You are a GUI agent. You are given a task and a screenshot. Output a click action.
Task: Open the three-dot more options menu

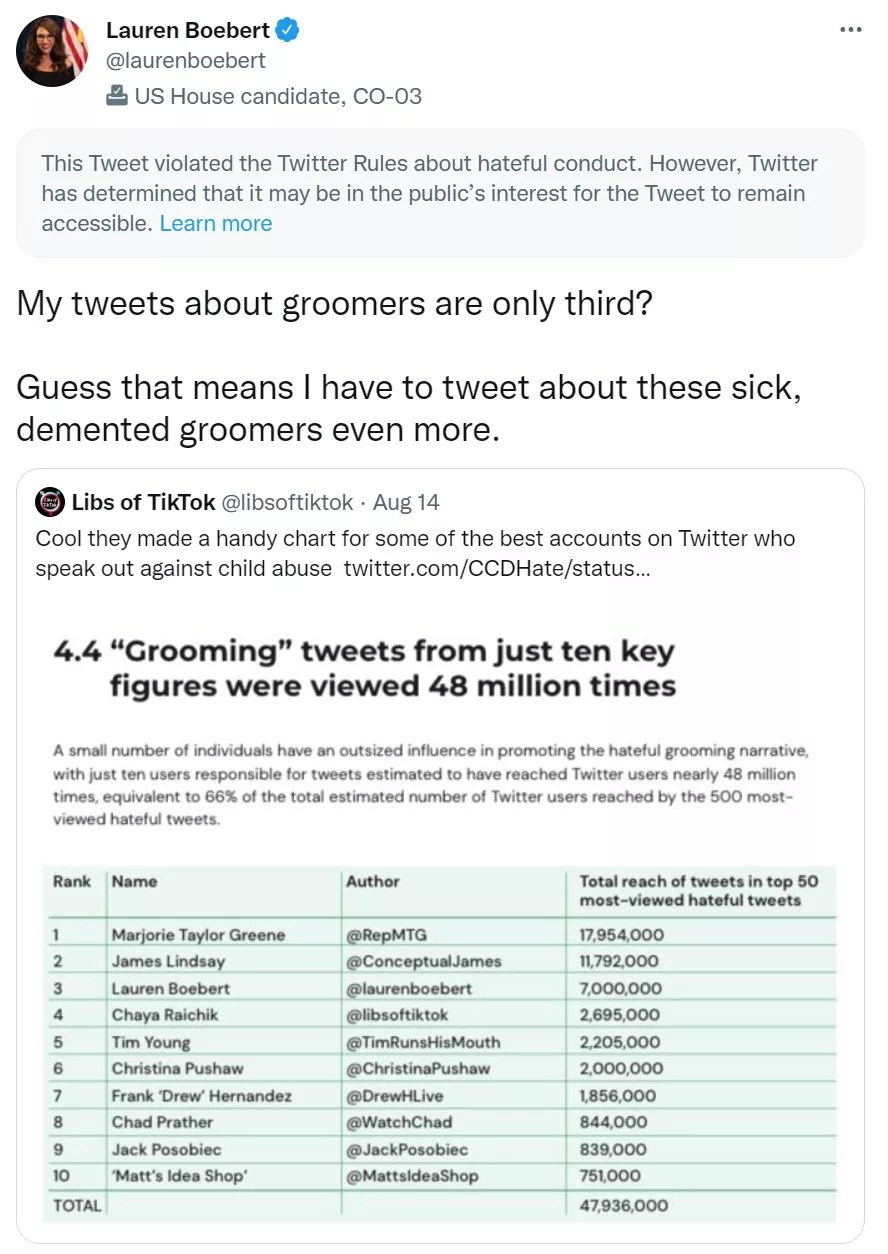click(850, 30)
